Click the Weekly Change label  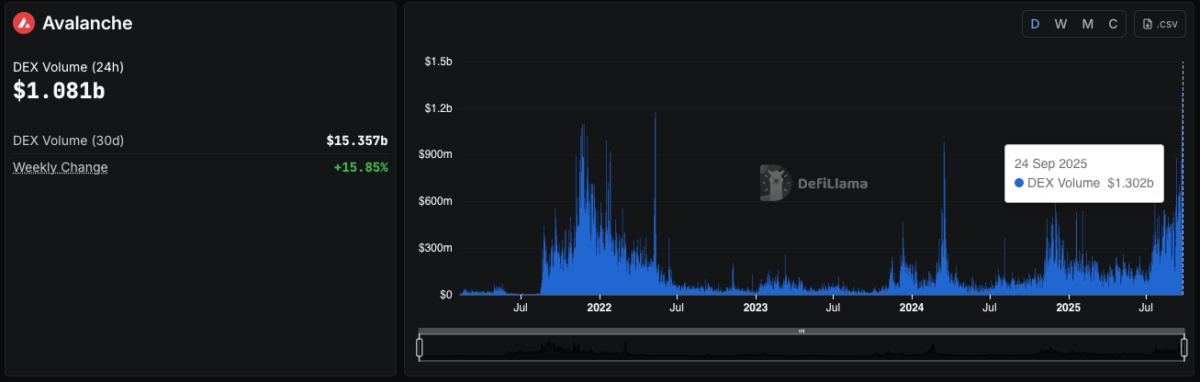(60, 167)
